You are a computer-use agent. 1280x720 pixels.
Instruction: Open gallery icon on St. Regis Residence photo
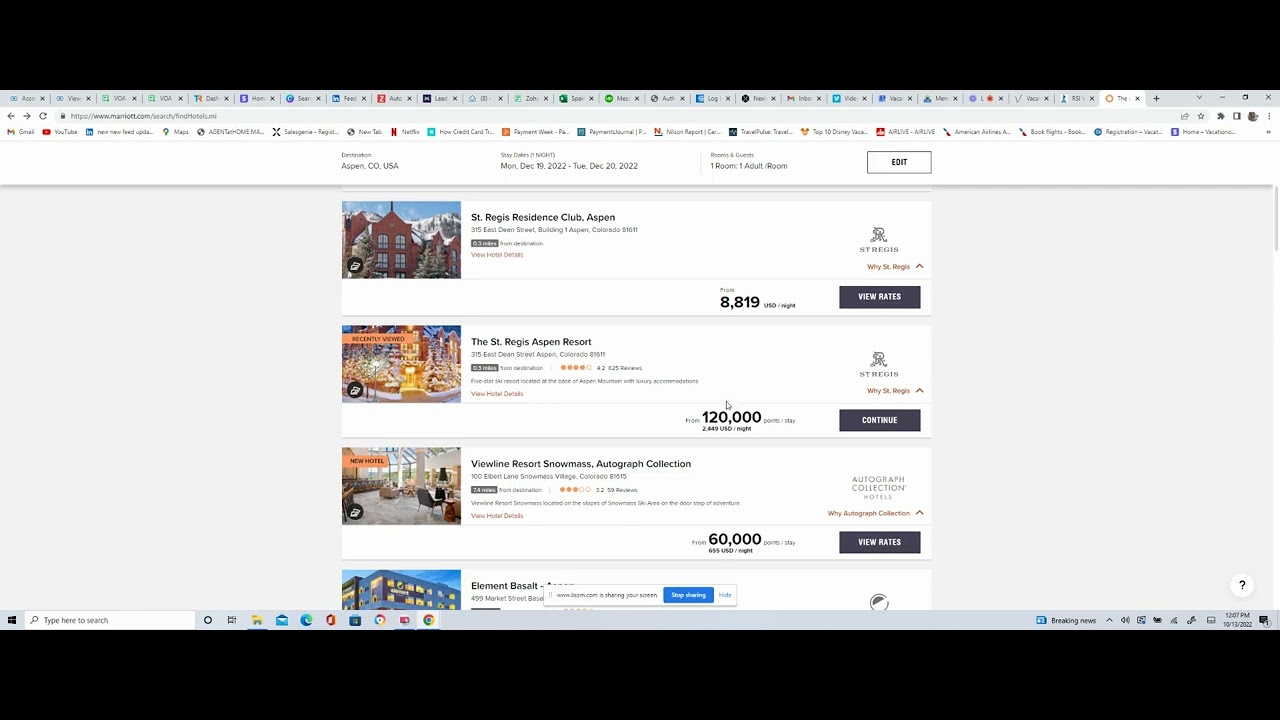(354, 266)
